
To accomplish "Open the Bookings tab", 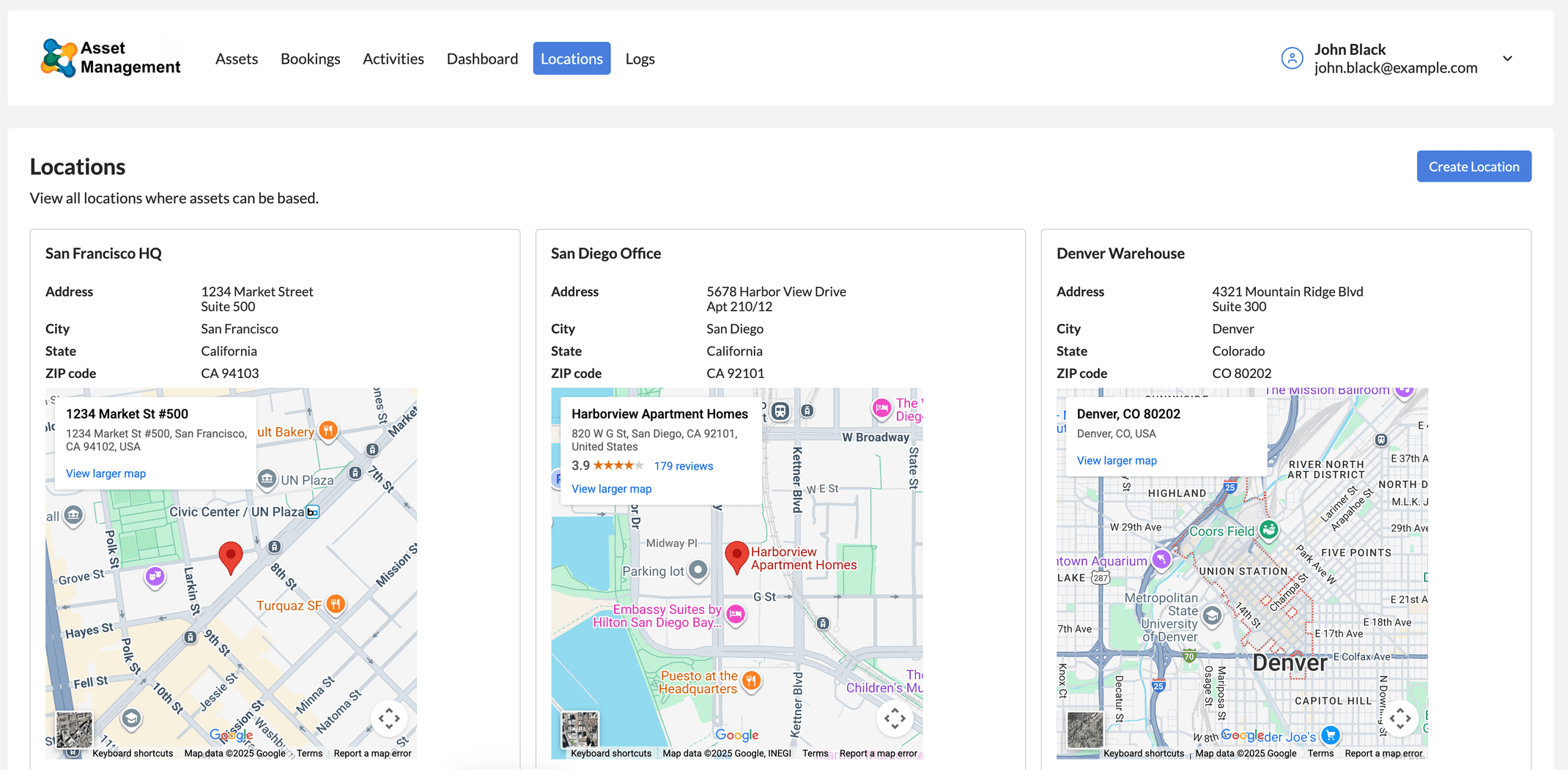I will (311, 58).
